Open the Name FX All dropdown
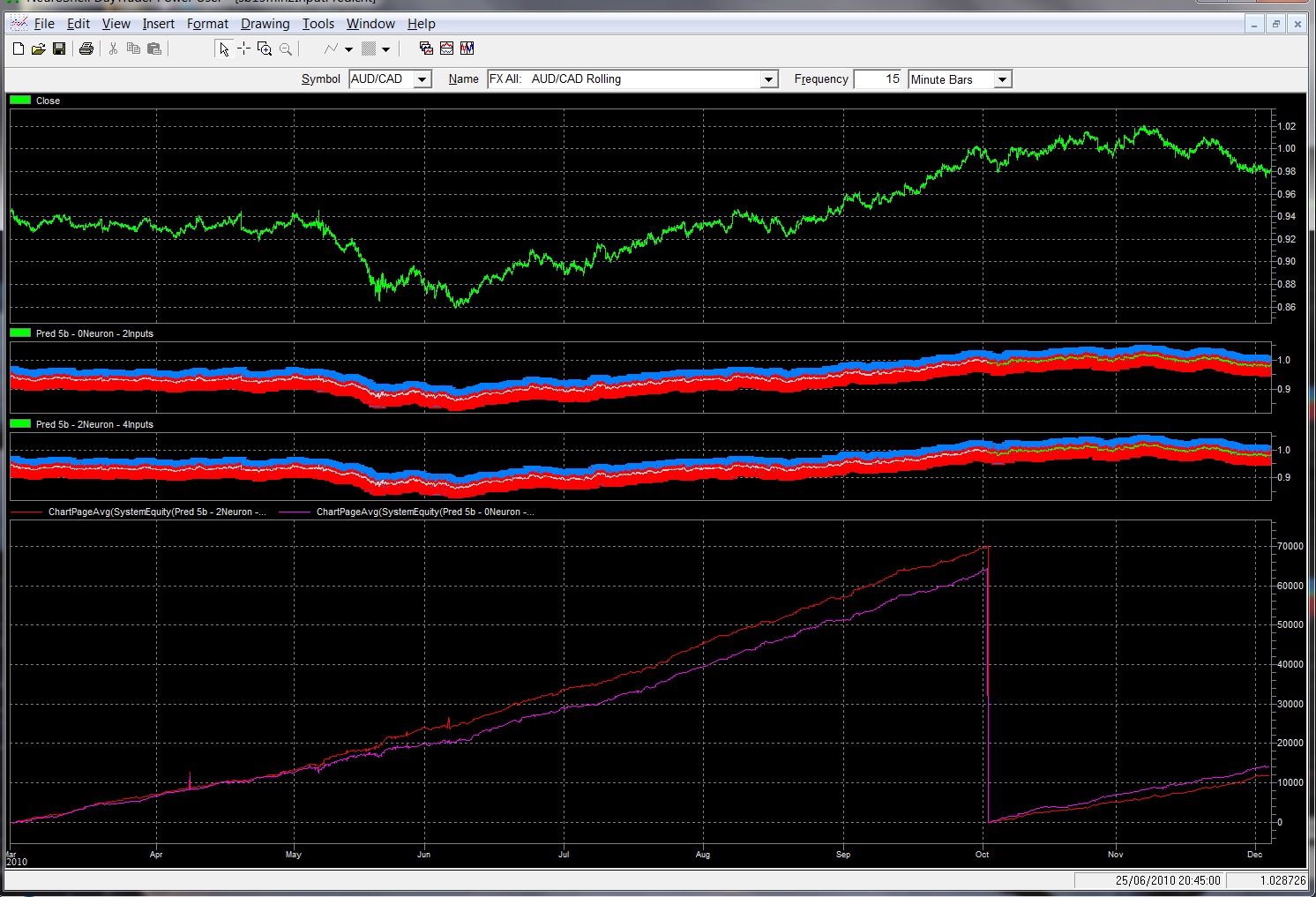The height and width of the screenshot is (897, 1316). point(769,79)
